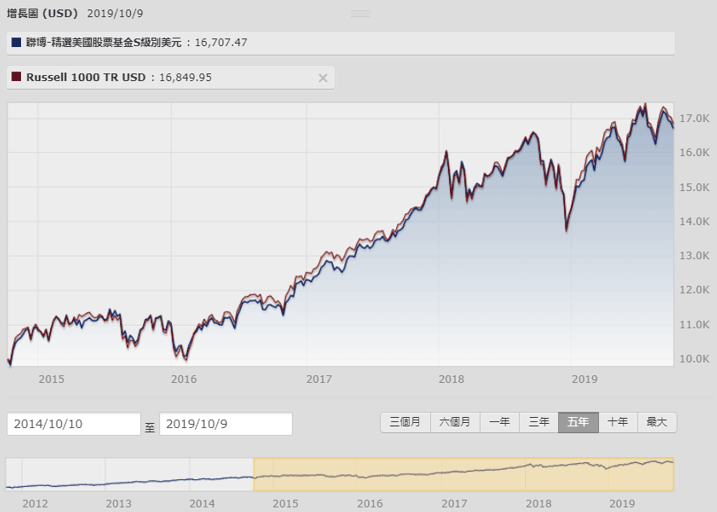Click the dark red Russell 1000 swatch
This screenshot has height=512, width=717.
click(x=15, y=78)
